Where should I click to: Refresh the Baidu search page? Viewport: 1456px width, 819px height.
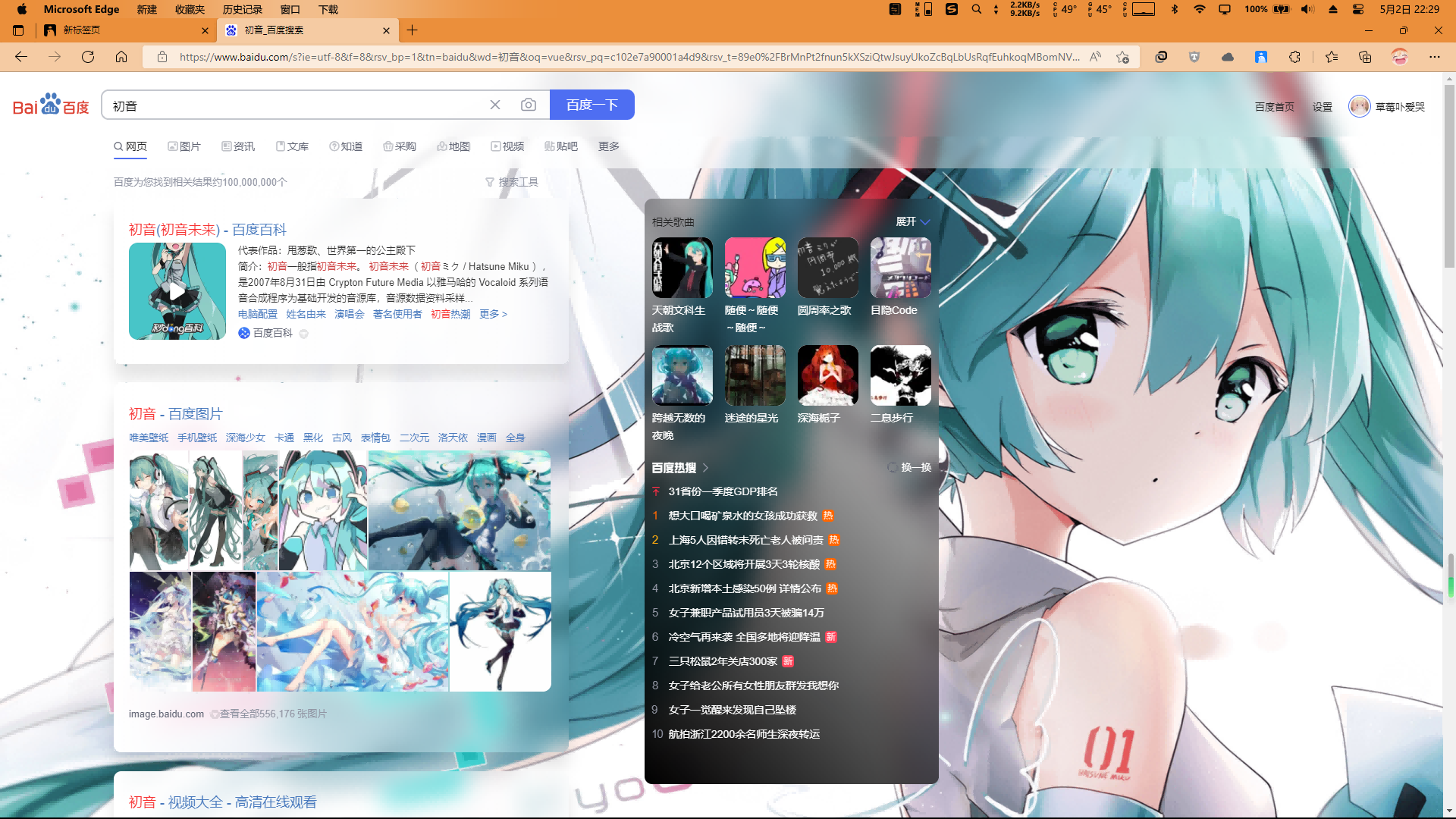pos(88,57)
